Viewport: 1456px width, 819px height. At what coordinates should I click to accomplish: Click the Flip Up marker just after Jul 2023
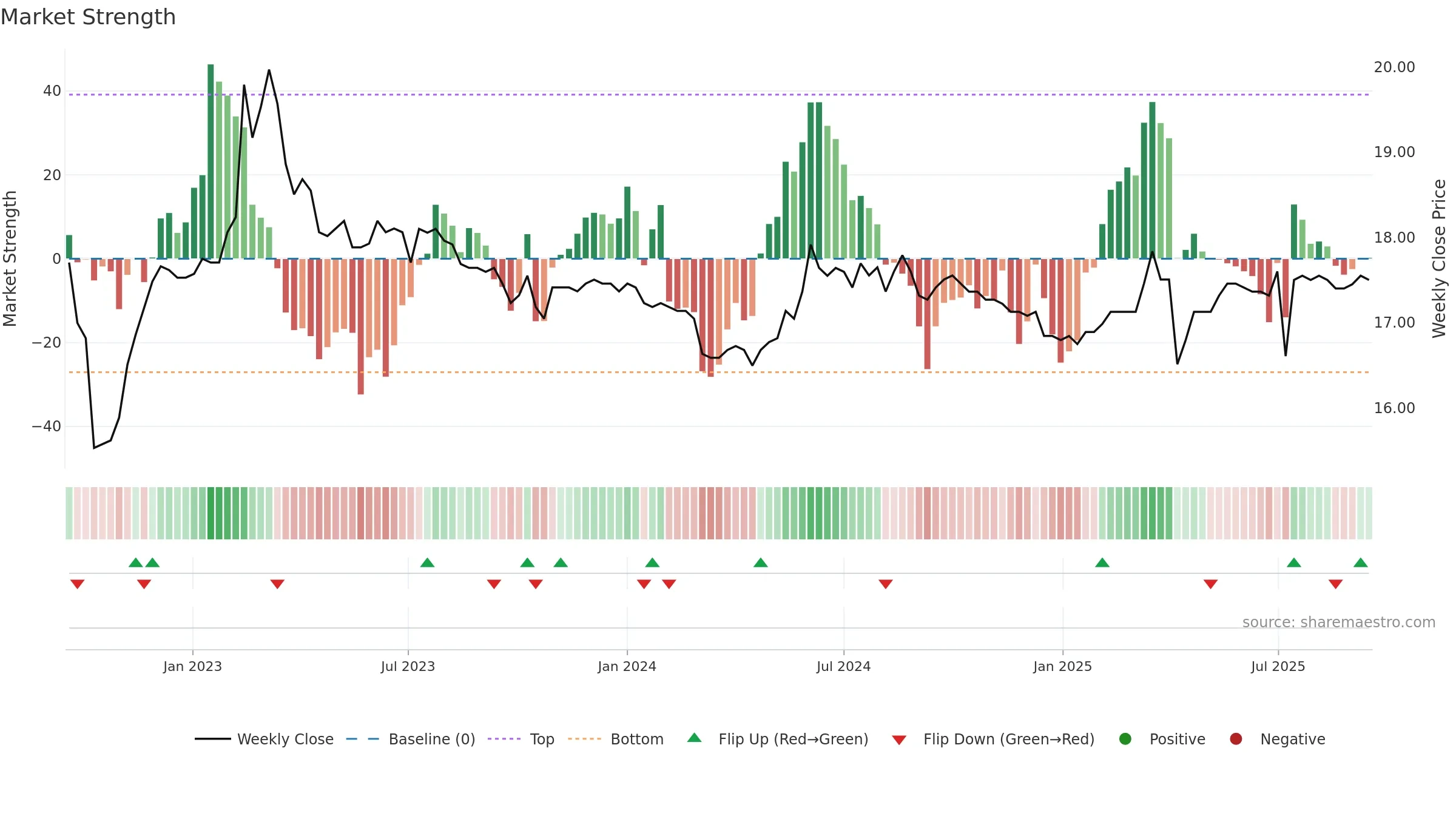coord(427,562)
